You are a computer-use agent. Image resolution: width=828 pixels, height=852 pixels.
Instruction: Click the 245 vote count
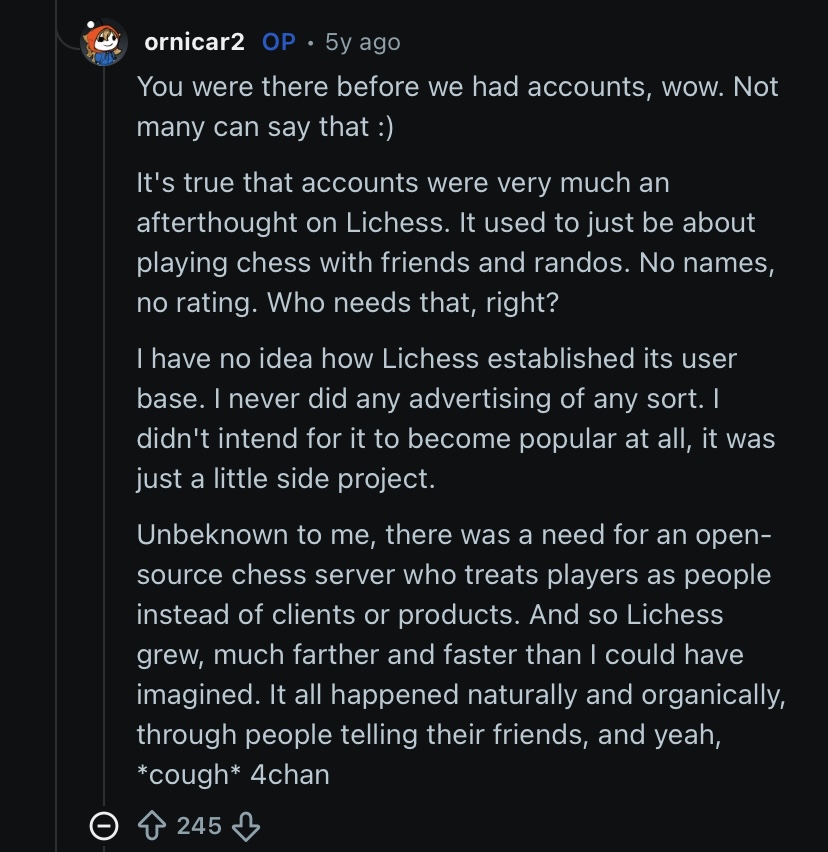[x=199, y=825]
